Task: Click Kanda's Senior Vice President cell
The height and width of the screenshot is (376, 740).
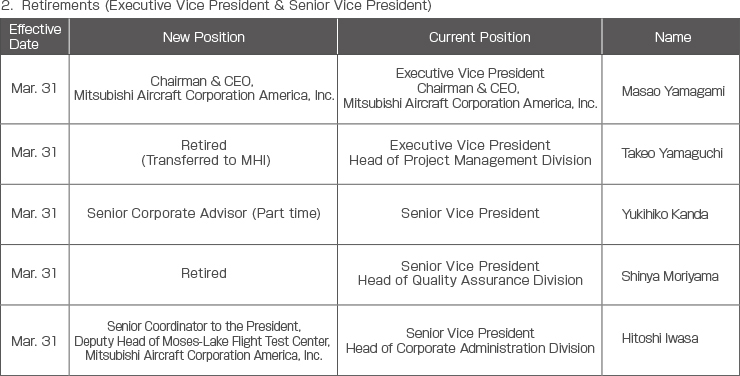Action: point(470,214)
